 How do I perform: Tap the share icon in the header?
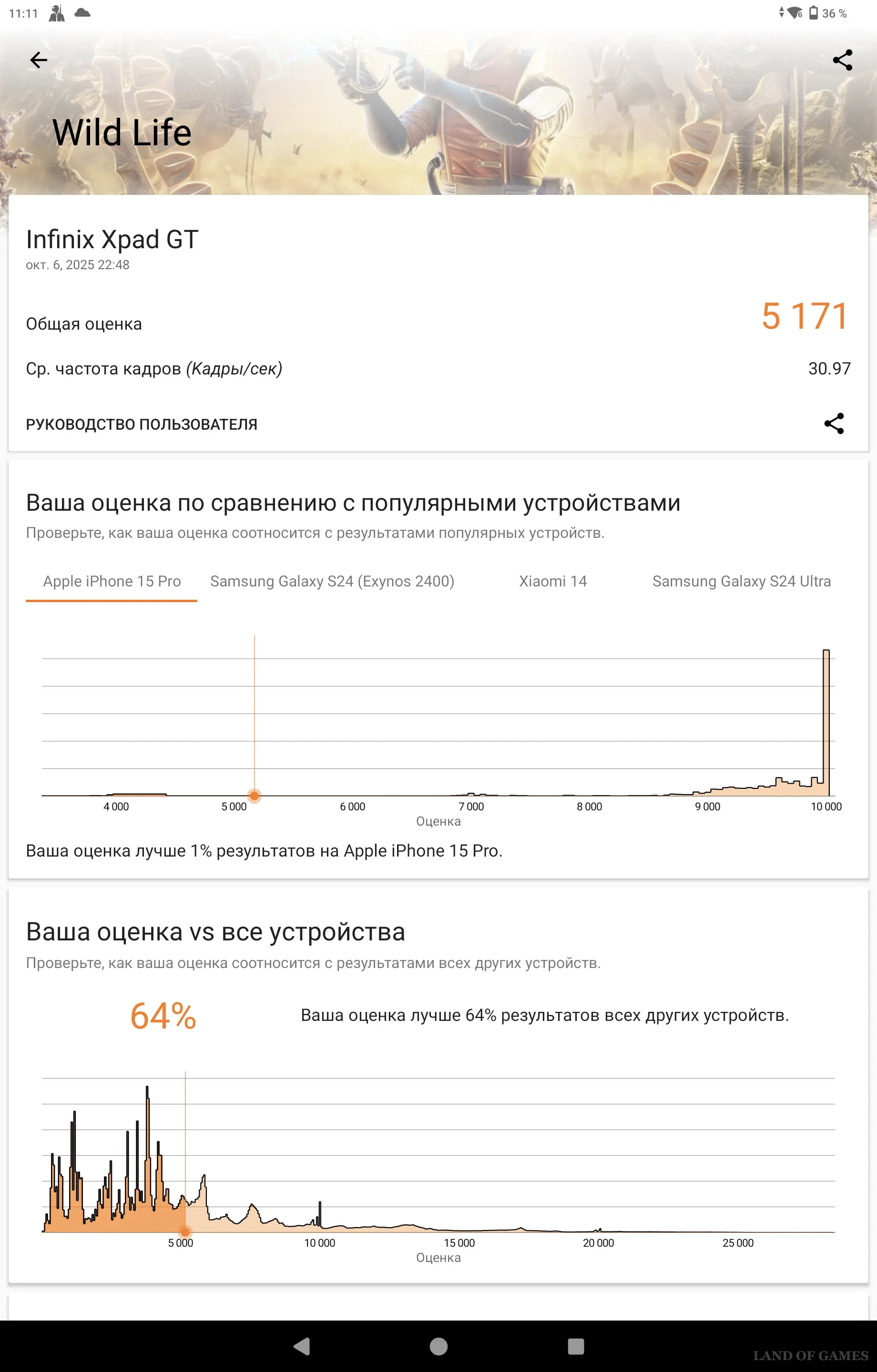coord(842,60)
